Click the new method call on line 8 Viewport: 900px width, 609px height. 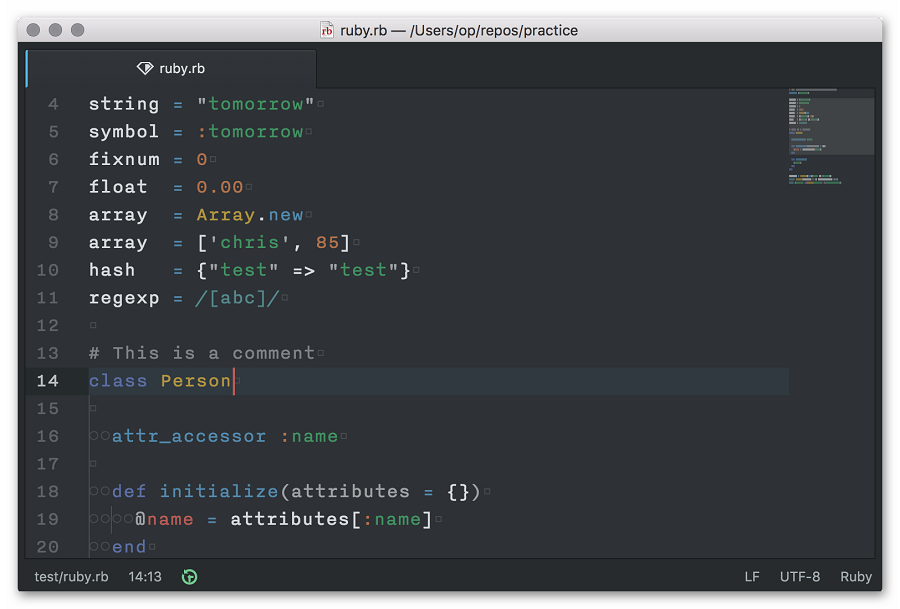point(285,215)
